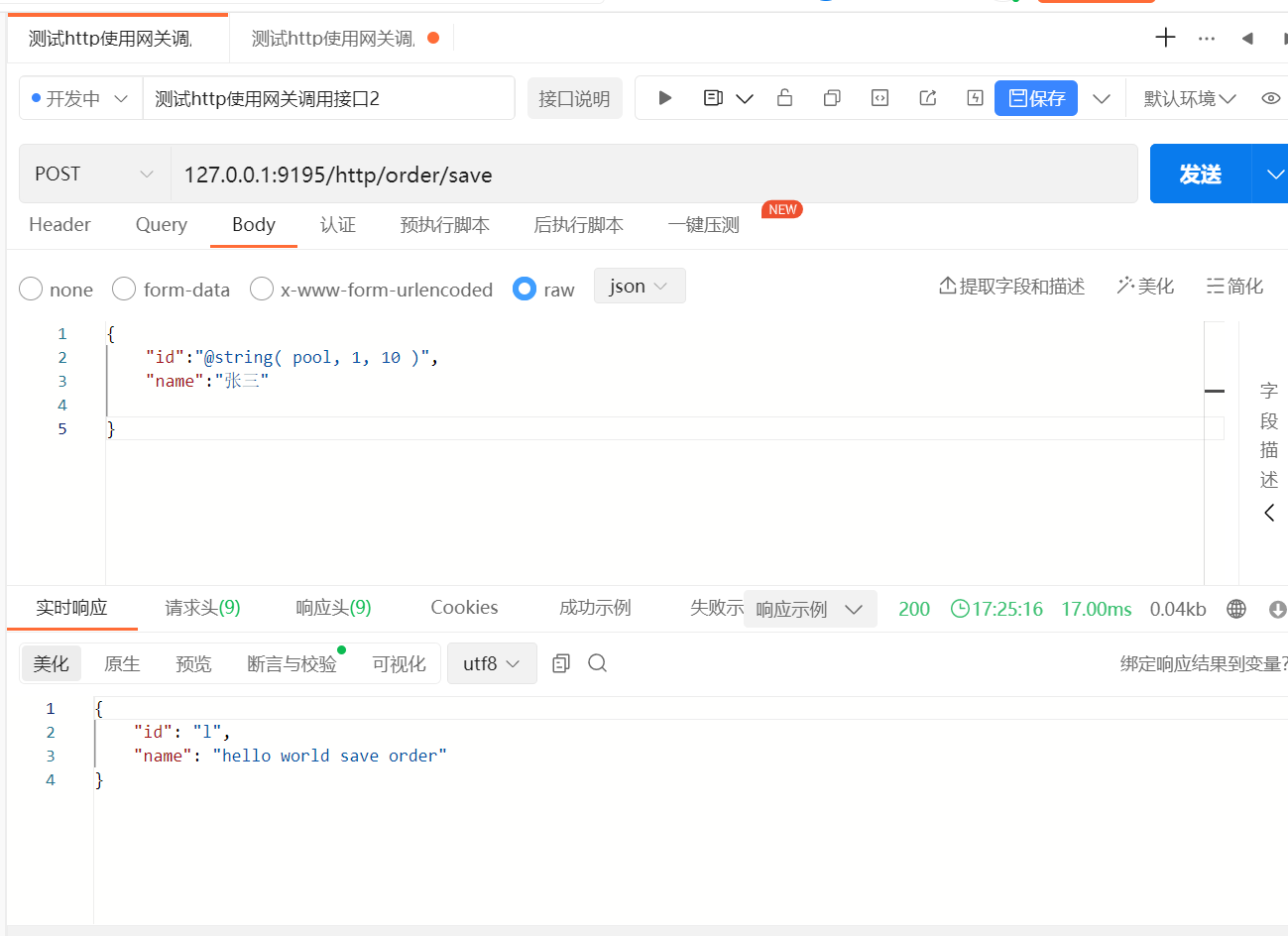Open the 后执行脚本 tab
This screenshot has width=1288, height=936.
(x=578, y=225)
